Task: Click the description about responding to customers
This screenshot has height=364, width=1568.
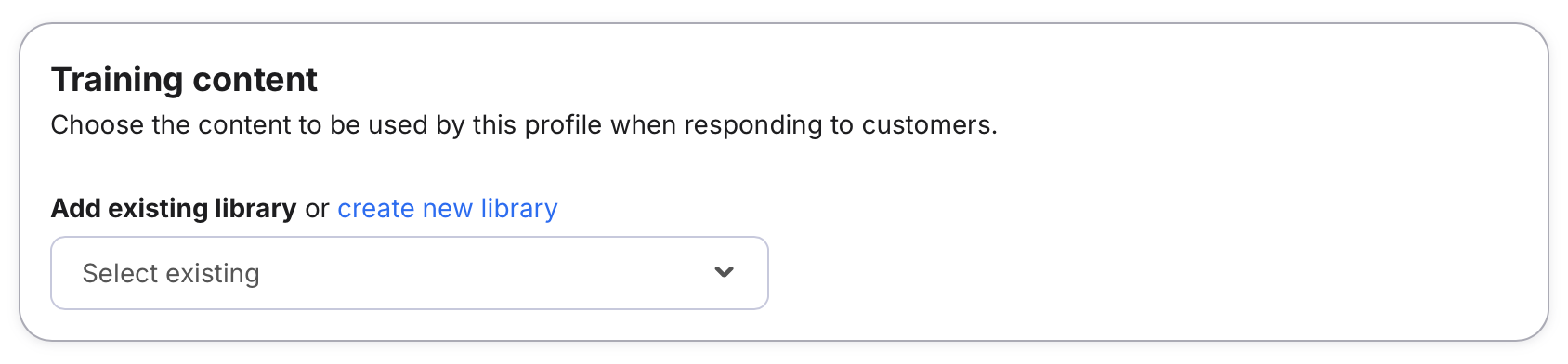Action: click(x=524, y=124)
